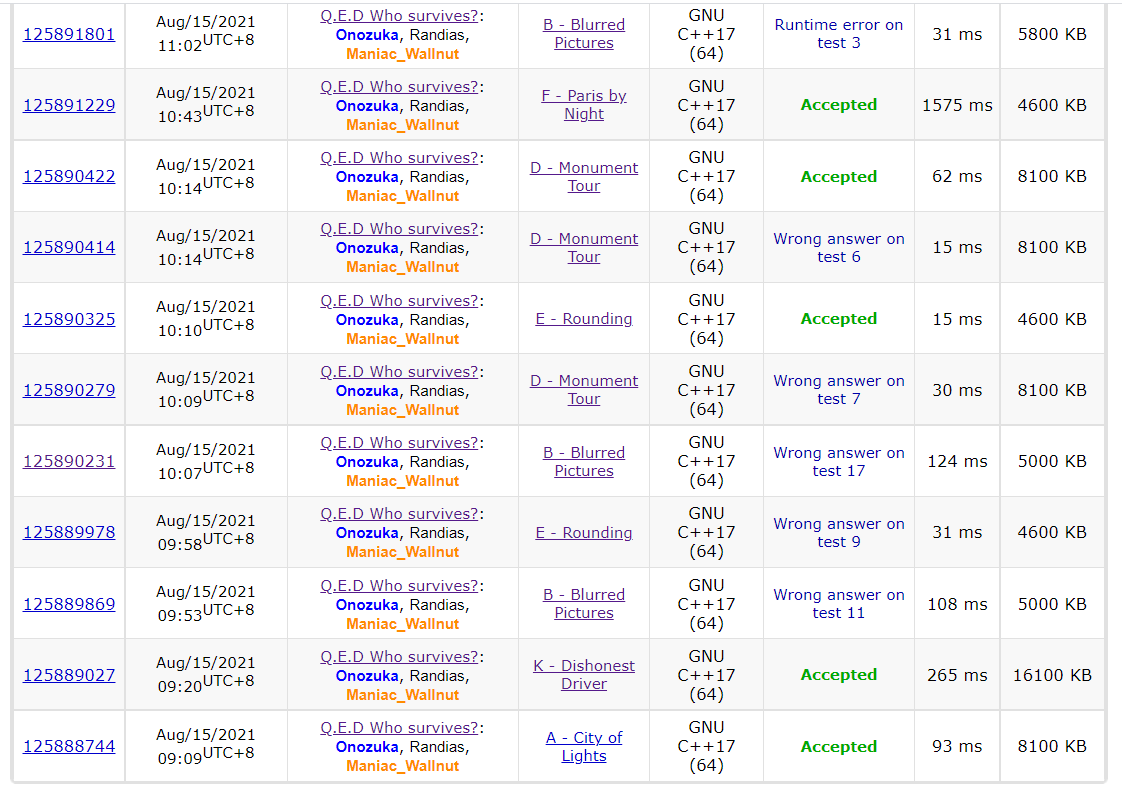The width and height of the screenshot is (1122, 793).
Task: Open problem A - City of Lights
Action: (584, 746)
